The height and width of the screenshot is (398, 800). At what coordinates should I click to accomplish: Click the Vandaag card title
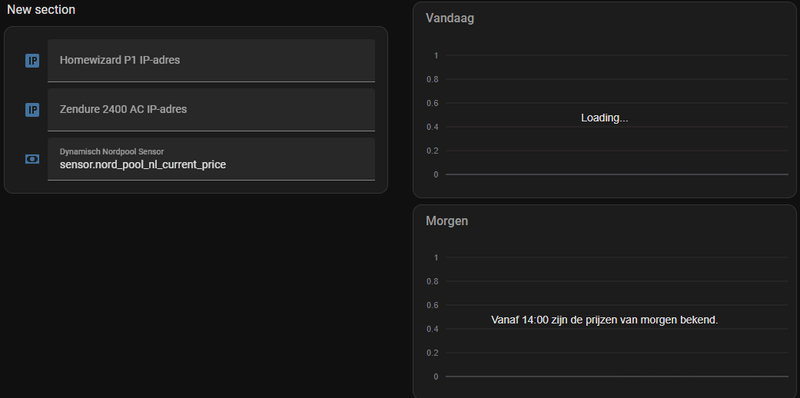coord(449,18)
